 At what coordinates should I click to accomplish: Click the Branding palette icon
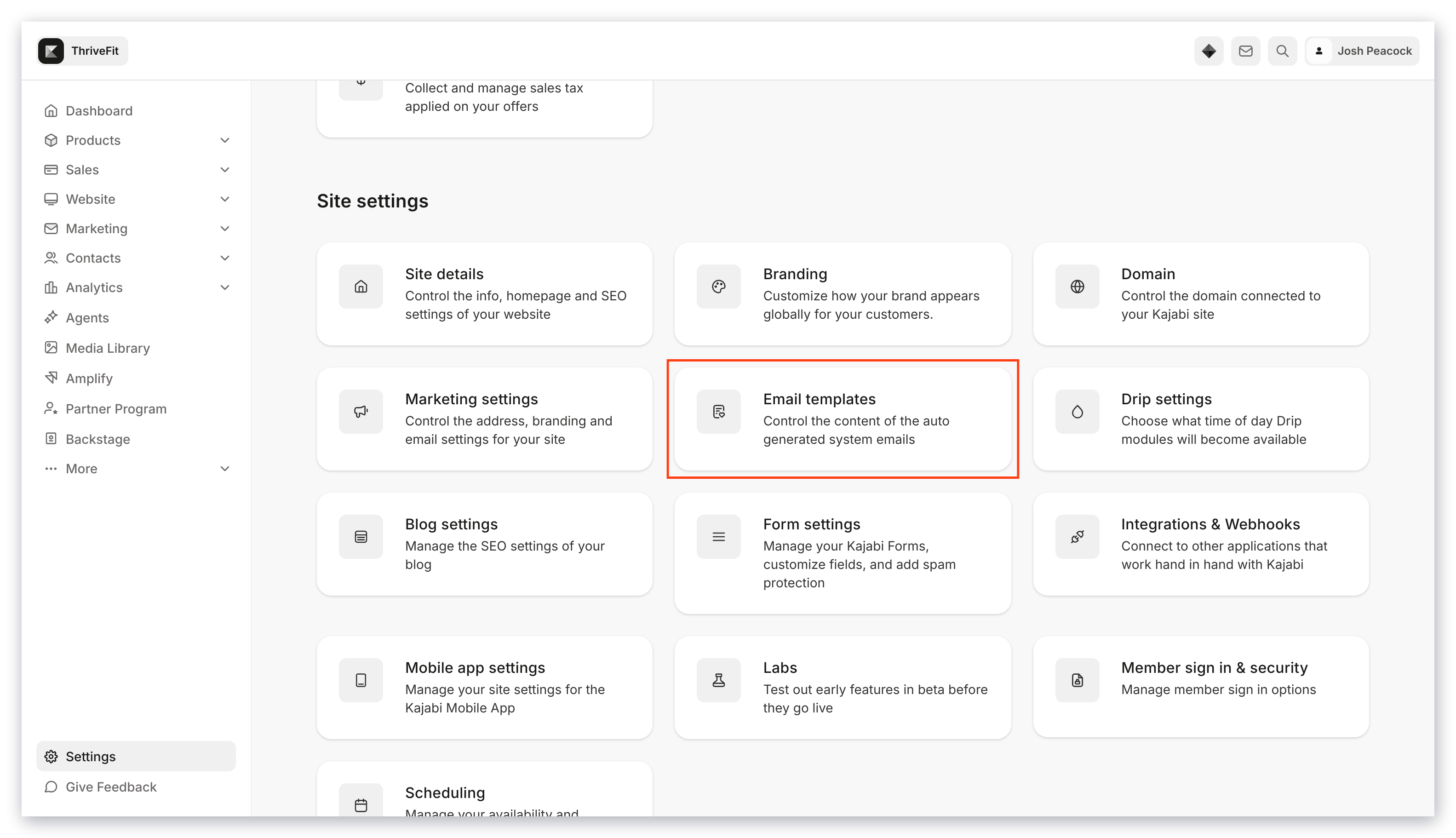(718, 286)
